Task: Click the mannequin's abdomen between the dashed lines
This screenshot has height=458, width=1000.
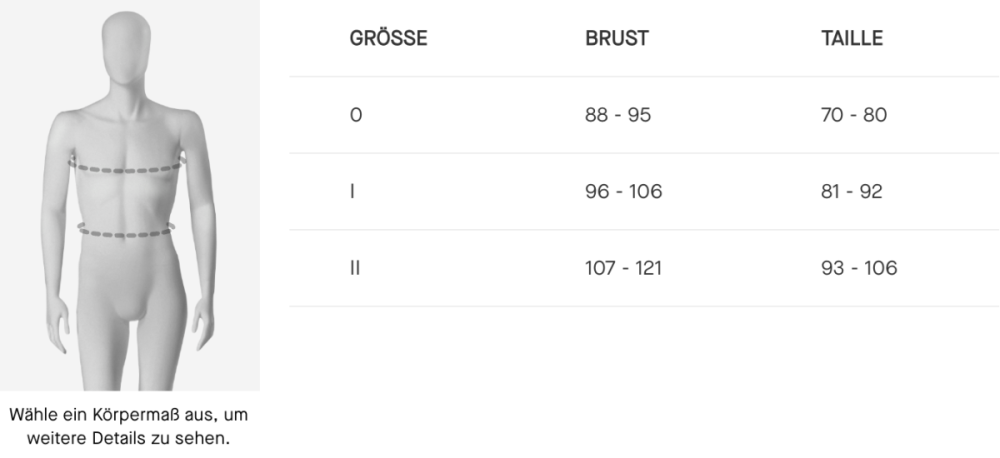Action: click(x=127, y=200)
